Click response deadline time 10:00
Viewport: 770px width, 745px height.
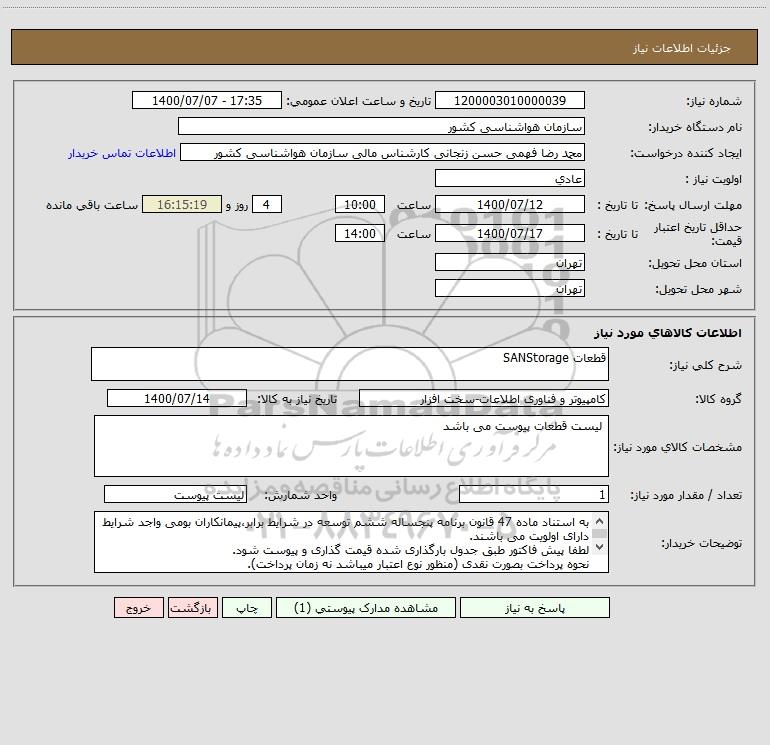359,204
